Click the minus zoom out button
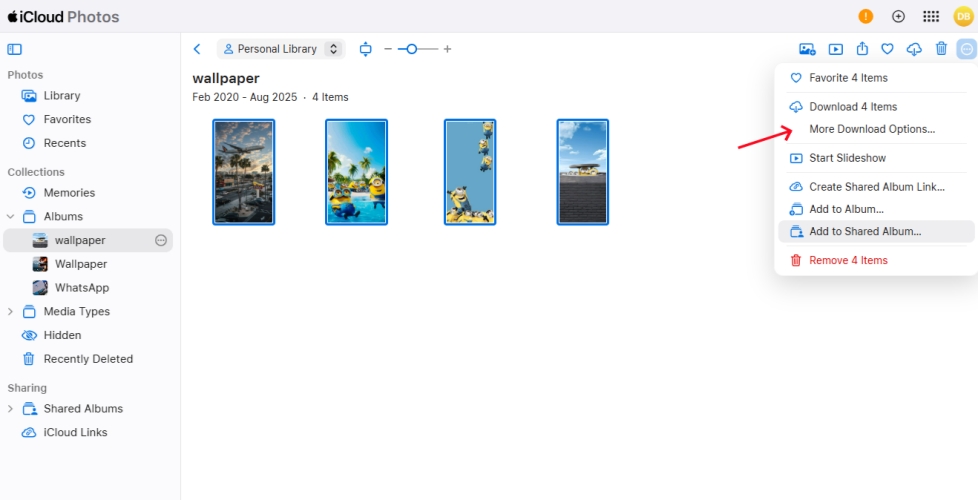The image size is (978, 500). [x=388, y=49]
